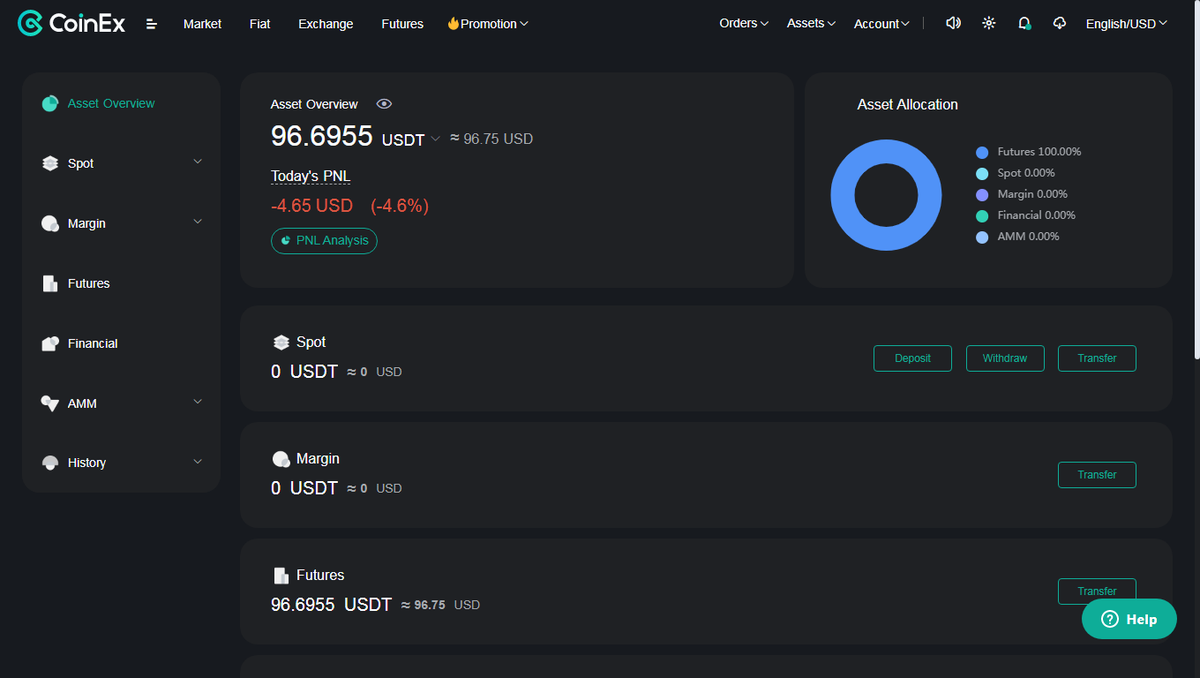Click the (-4.6%) percentage text
The height and width of the screenshot is (678, 1200).
(x=399, y=206)
